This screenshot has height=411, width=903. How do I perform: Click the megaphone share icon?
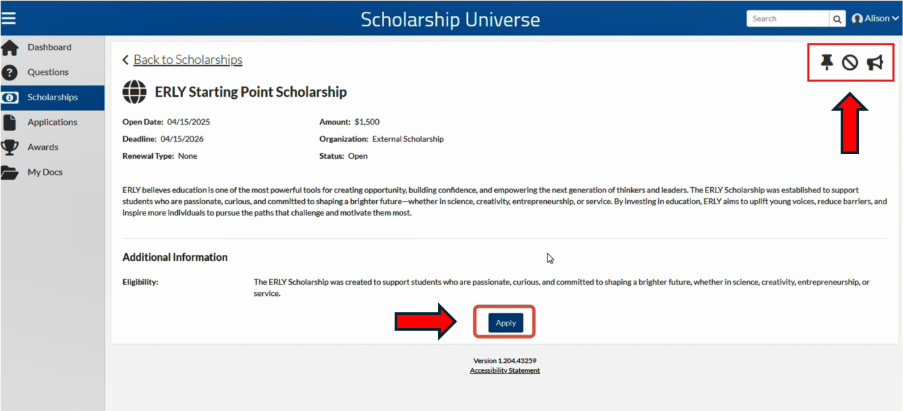click(875, 62)
